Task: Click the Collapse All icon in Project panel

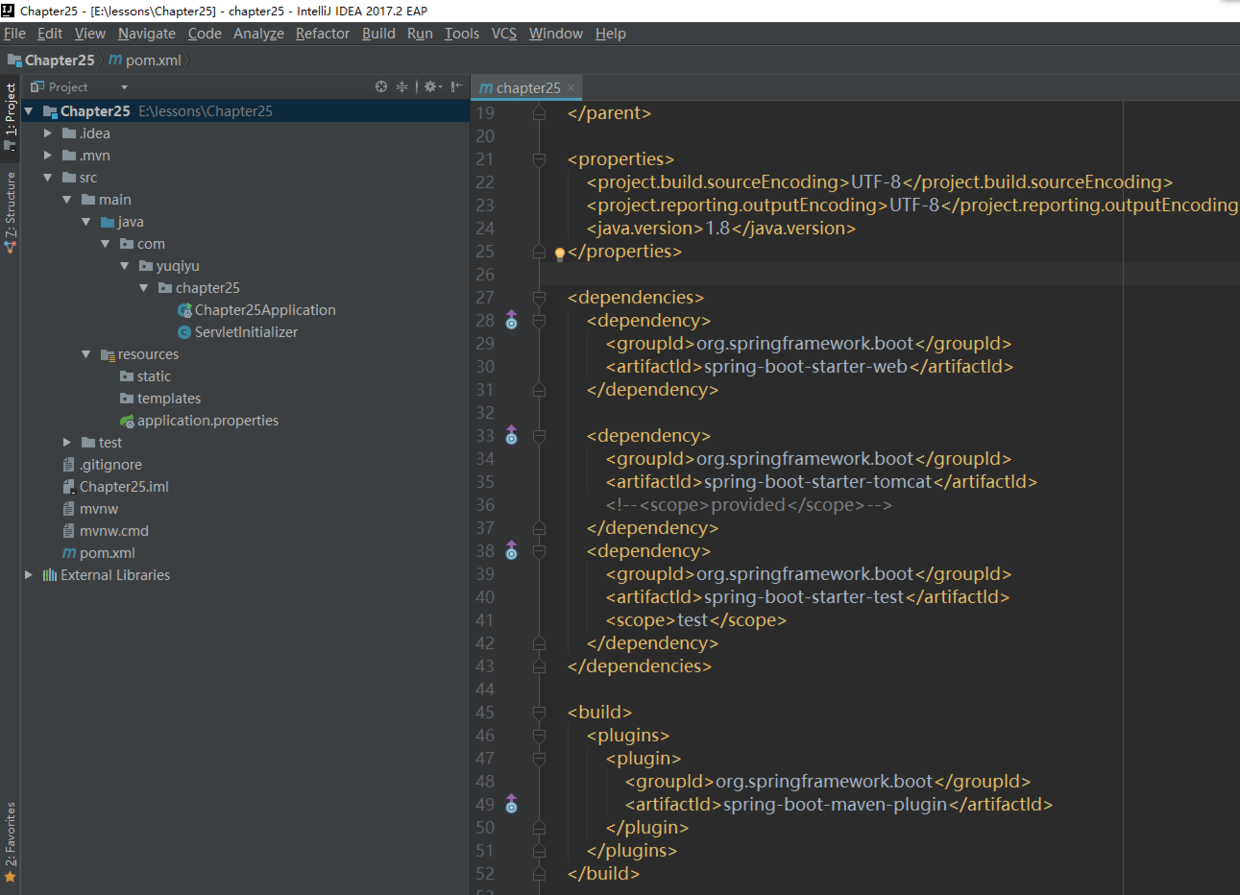Action: click(x=402, y=87)
